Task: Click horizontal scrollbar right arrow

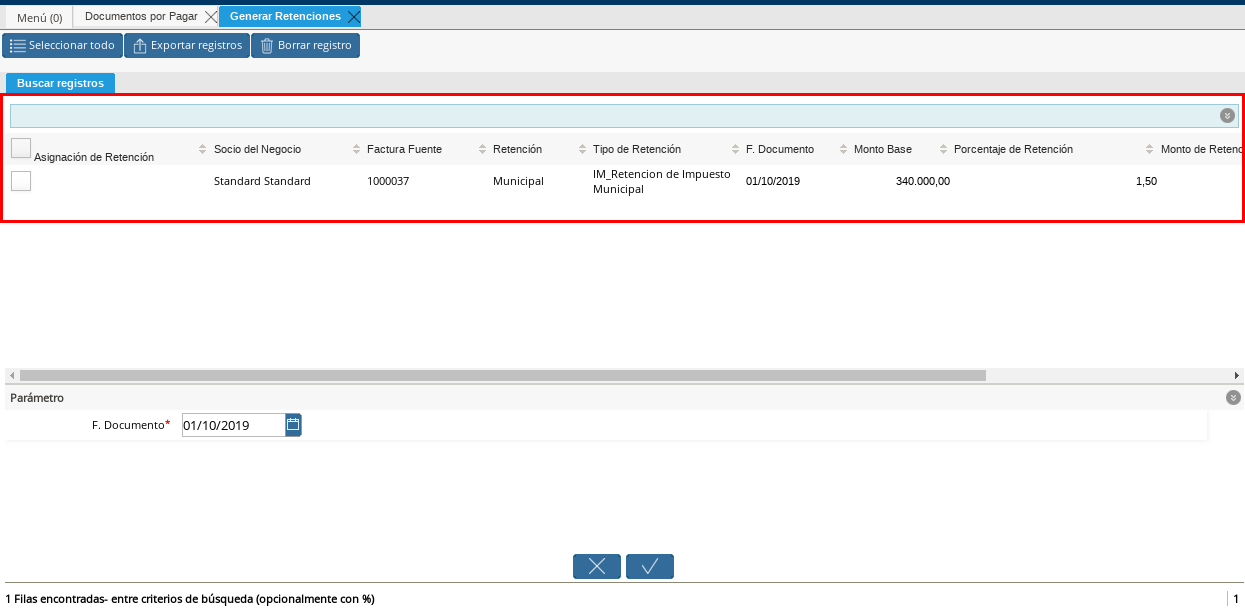Action: point(1237,375)
